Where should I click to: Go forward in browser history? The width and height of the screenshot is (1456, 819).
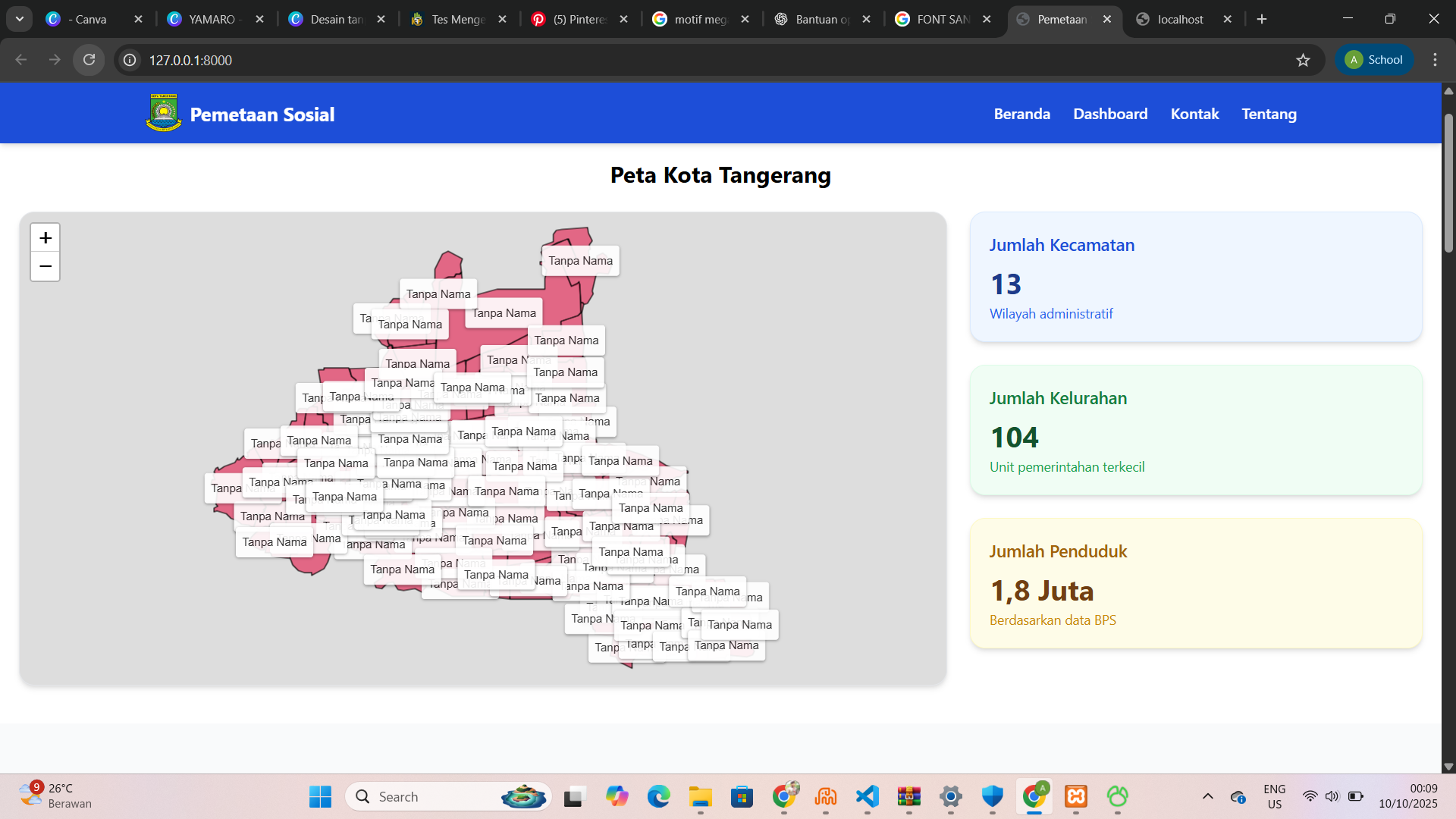55,60
